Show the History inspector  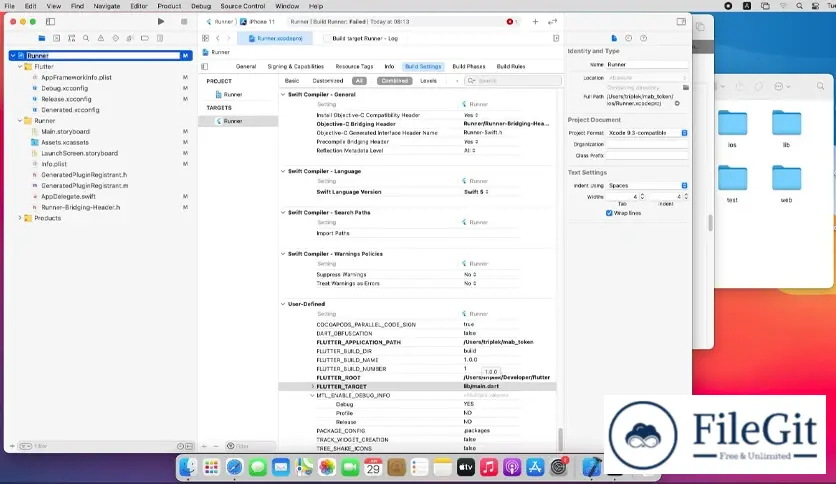pyautogui.click(x=629, y=38)
